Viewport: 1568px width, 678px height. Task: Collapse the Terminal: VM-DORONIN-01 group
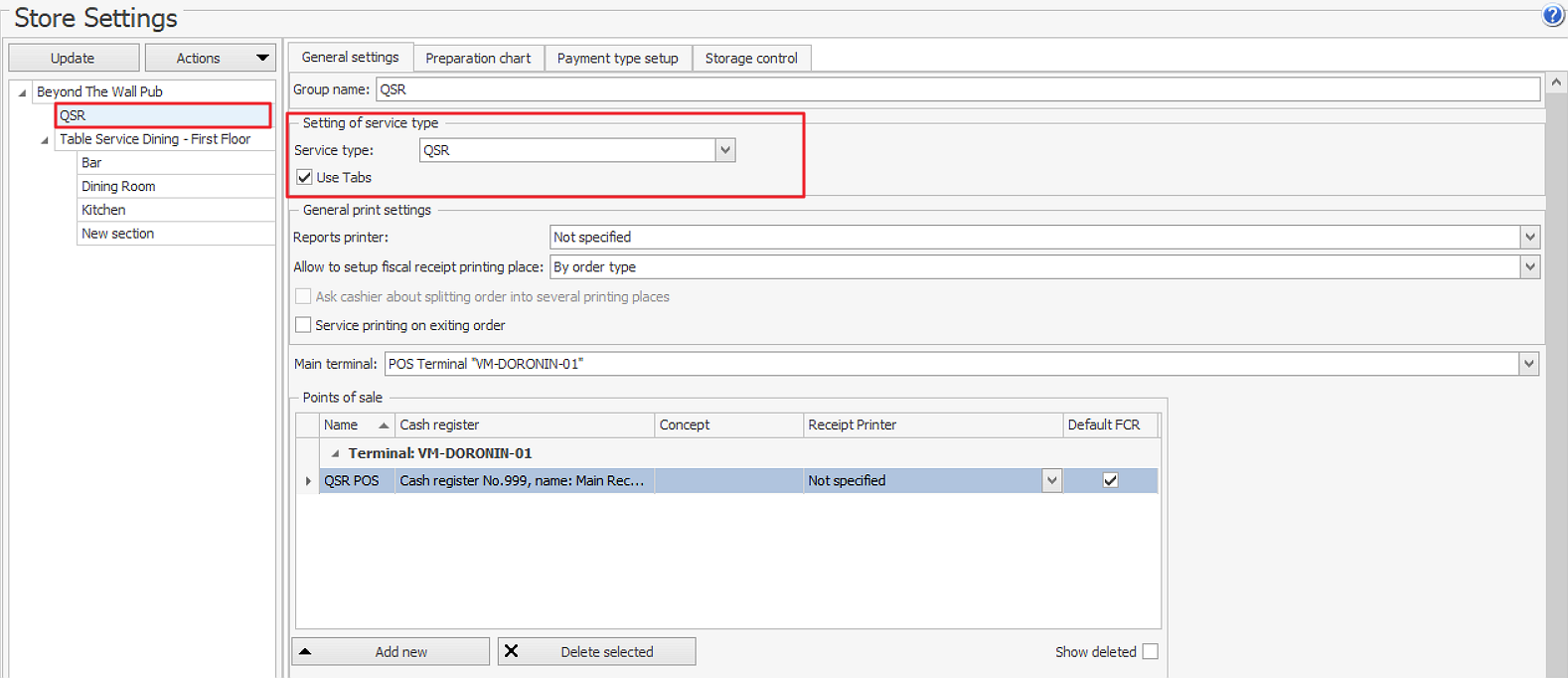point(335,453)
